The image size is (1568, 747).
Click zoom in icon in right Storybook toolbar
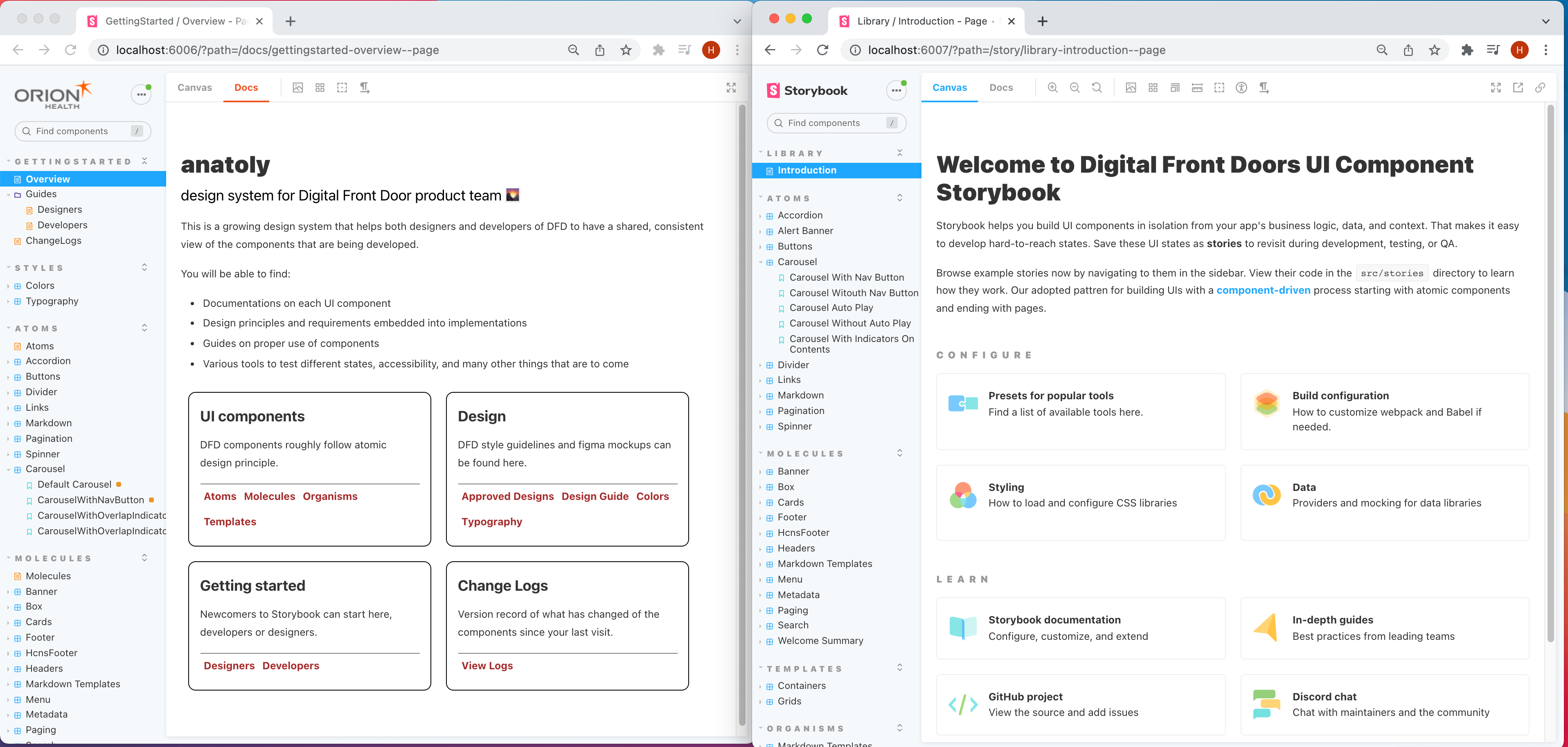1052,88
